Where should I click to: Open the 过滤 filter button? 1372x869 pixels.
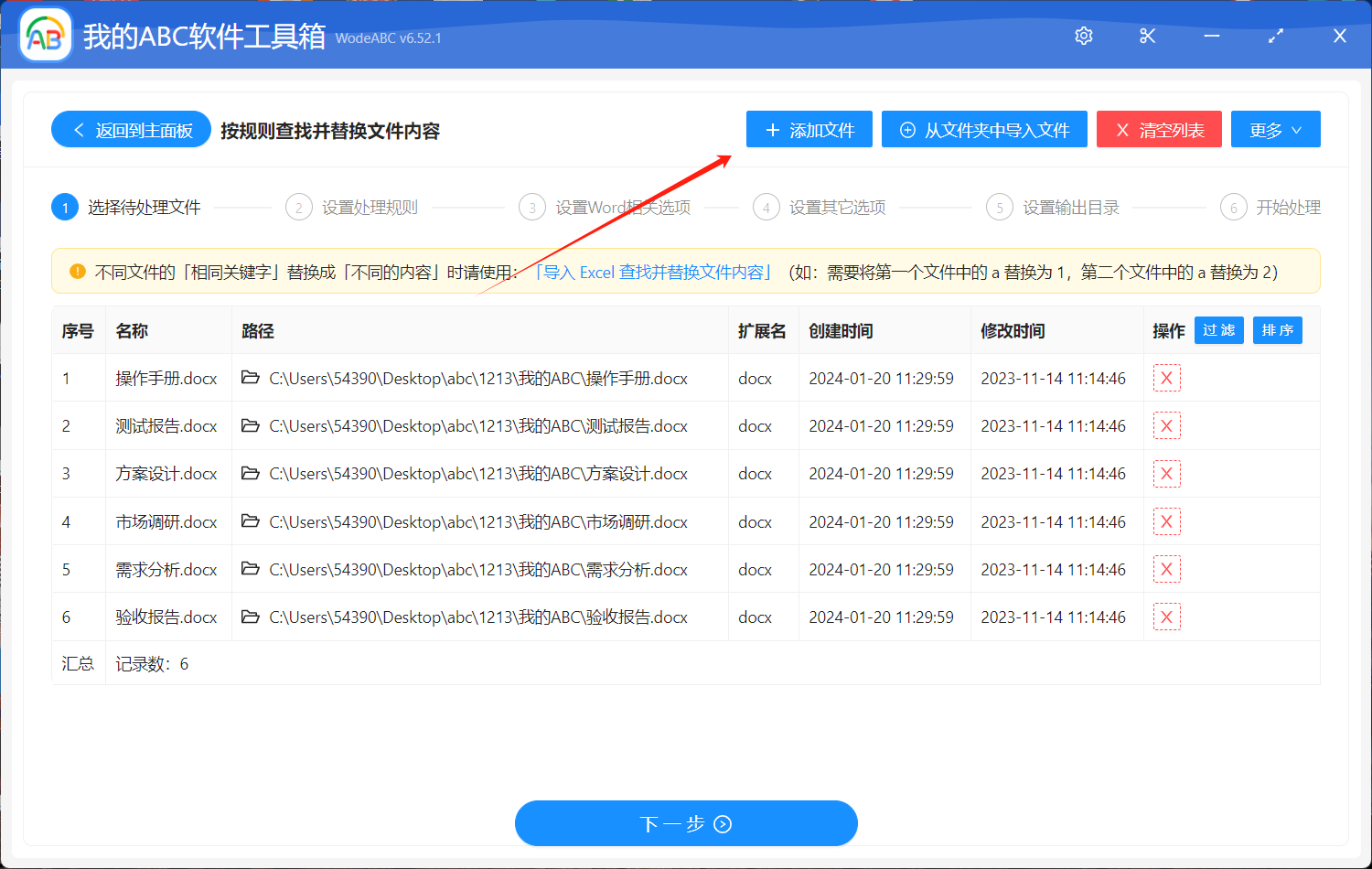point(1218,330)
